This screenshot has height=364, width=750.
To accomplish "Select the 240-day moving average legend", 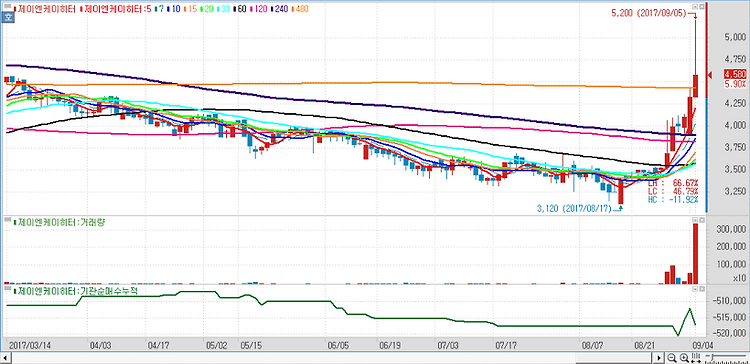I will click(x=279, y=9).
